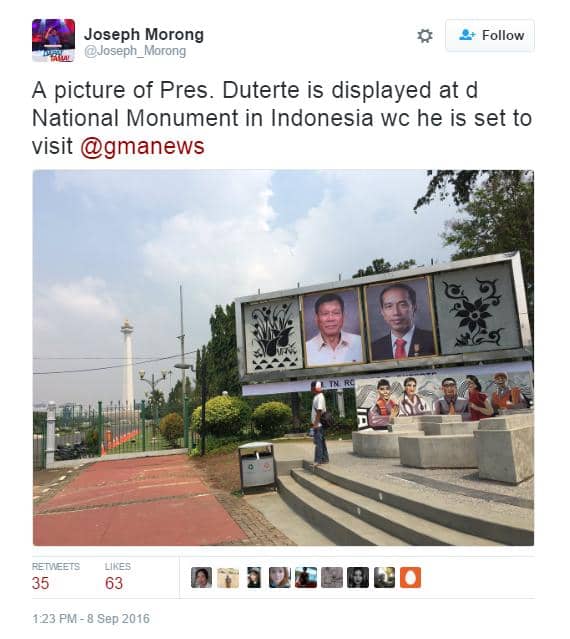Image resolution: width=570 pixels, height=639 pixels.
Task: Open the first liker avatar
Action: [201, 577]
